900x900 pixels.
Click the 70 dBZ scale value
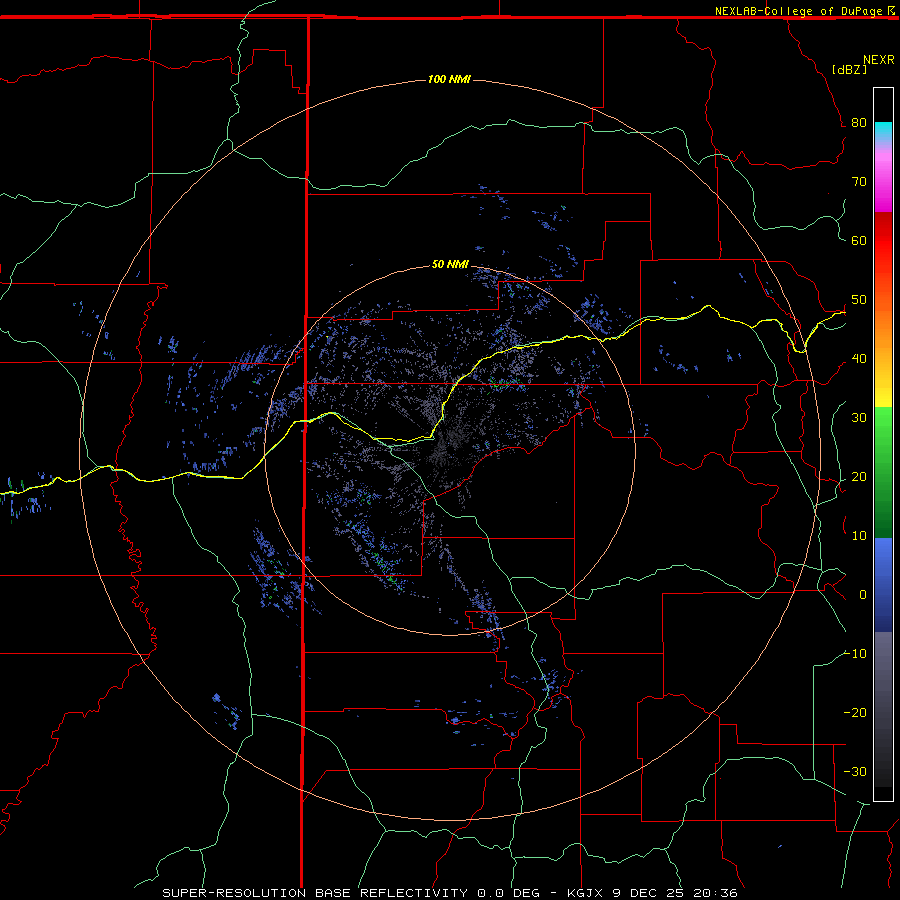(859, 182)
